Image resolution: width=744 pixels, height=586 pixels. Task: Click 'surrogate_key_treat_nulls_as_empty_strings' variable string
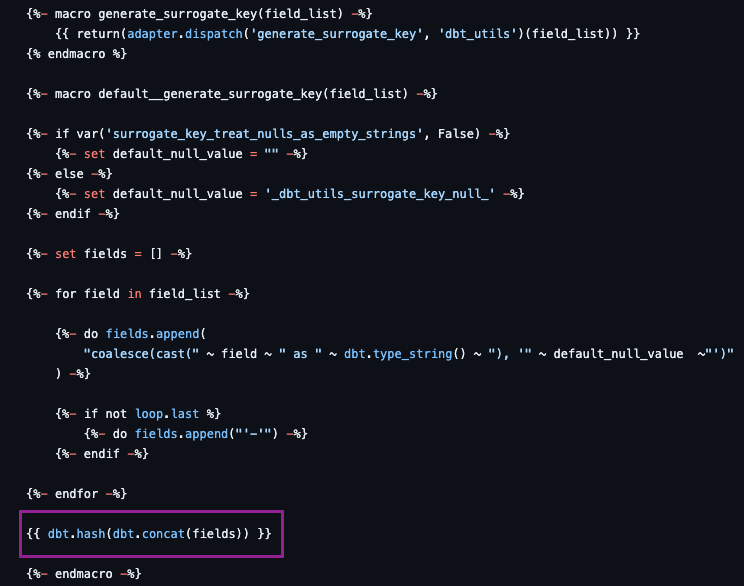pos(264,134)
